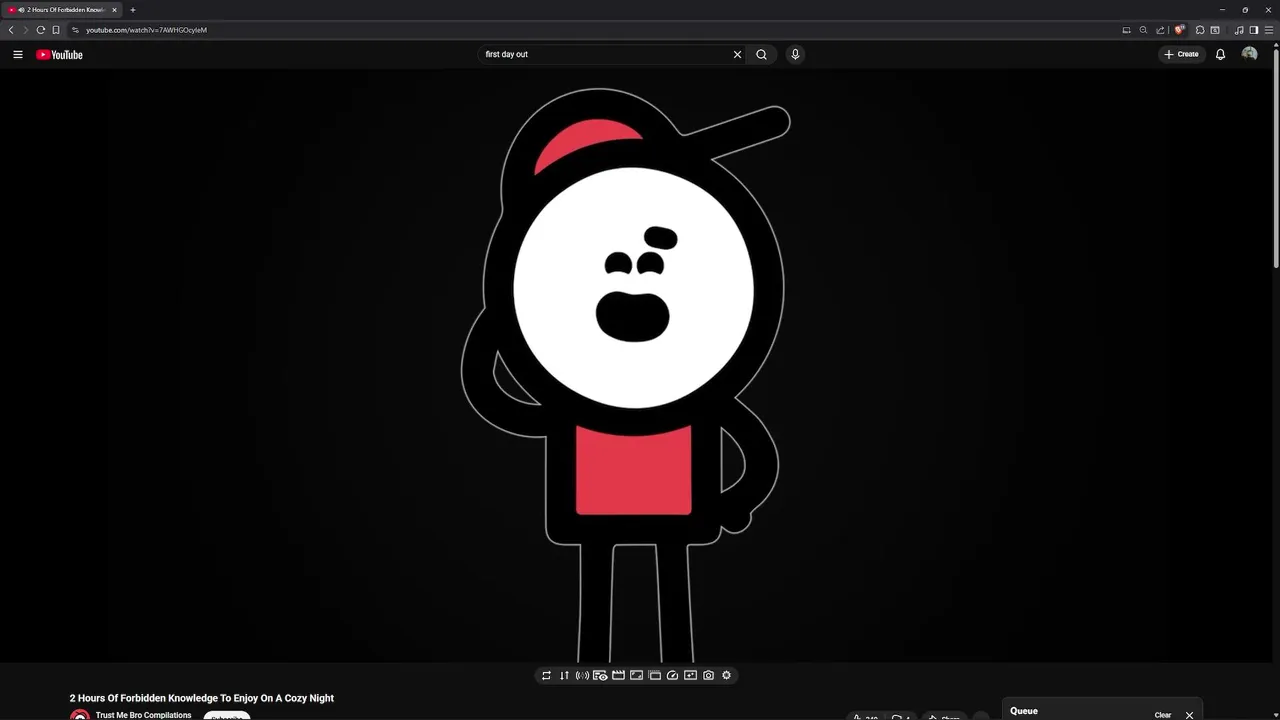The image size is (1280, 720).
Task: Open the Brave Shields lion icon
Action: [x=1180, y=30]
